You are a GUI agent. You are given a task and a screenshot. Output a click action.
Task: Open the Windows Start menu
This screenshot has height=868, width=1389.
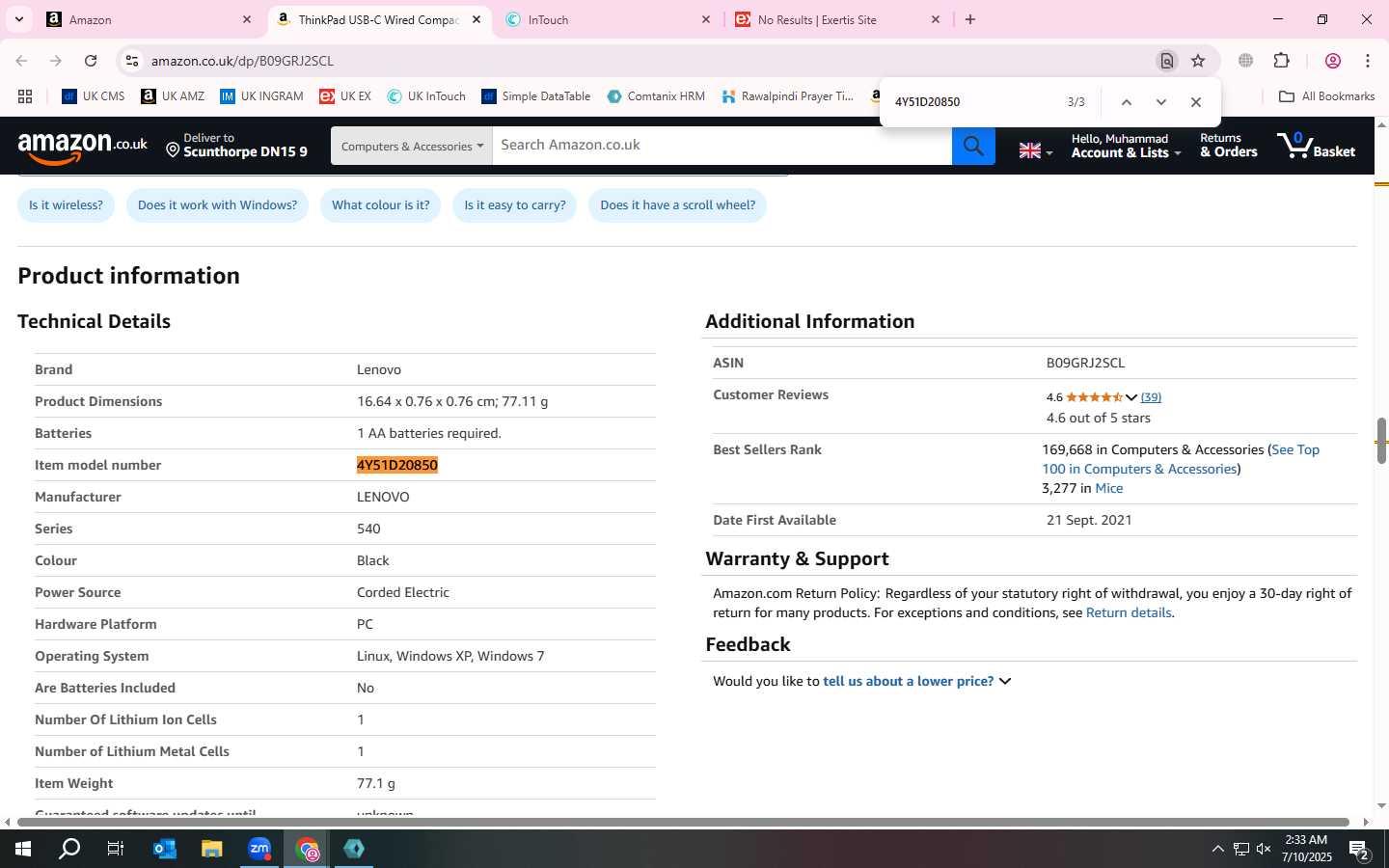click(23, 849)
